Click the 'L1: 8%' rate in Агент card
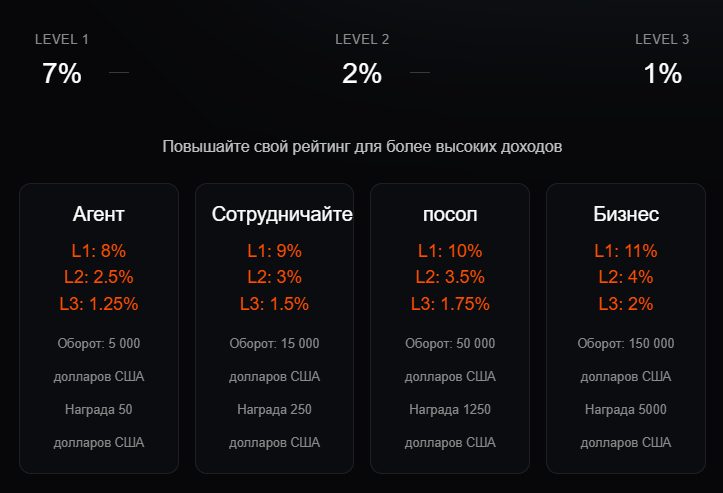This screenshot has width=723, height=493. click(99, 251)
